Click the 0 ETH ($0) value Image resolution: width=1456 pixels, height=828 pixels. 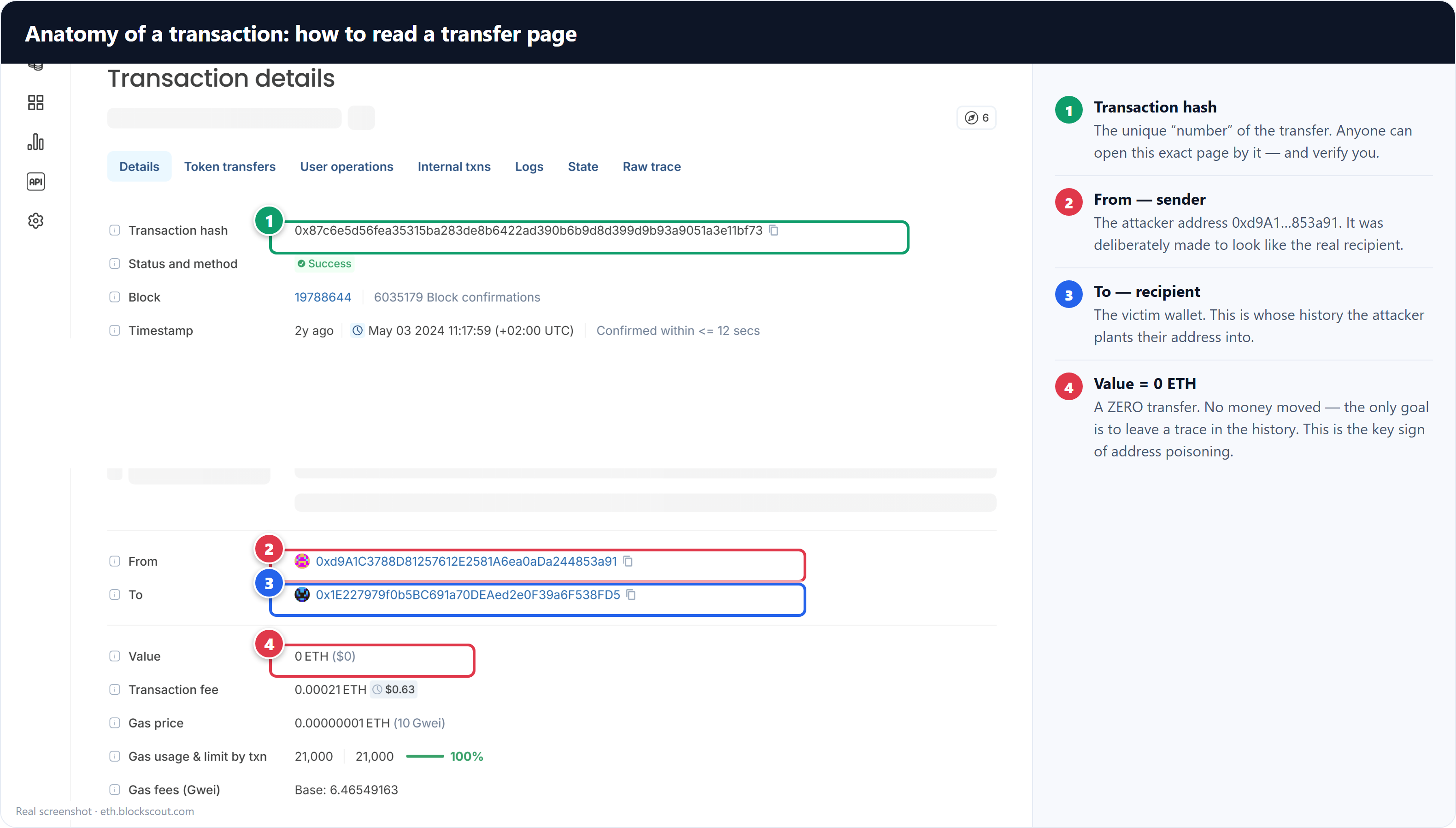click(x=325, y=656)
